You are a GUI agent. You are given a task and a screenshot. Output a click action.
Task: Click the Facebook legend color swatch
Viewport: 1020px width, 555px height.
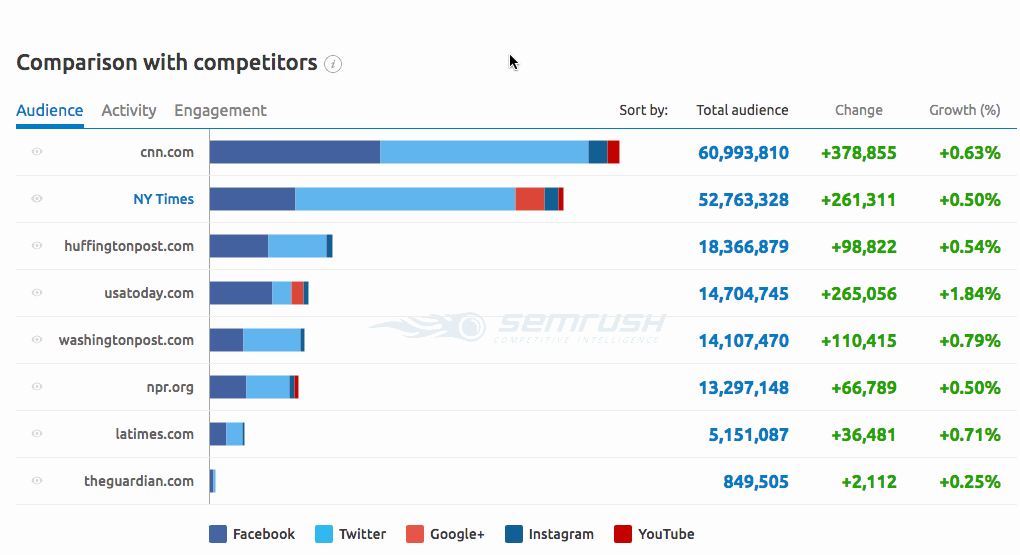(218, 534)
